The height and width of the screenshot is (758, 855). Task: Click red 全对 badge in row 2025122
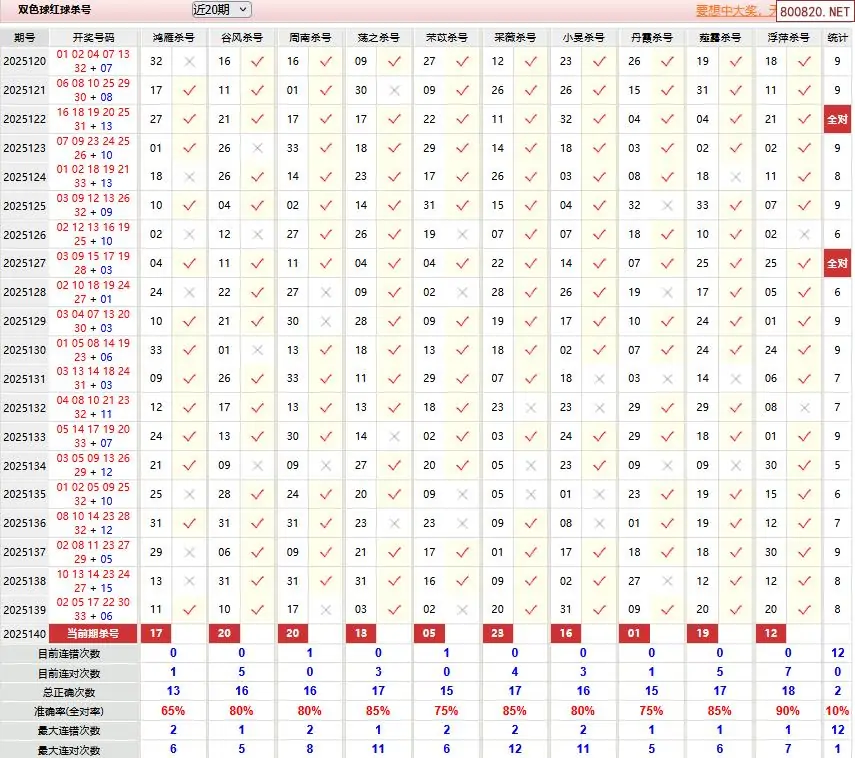point(838,119)
